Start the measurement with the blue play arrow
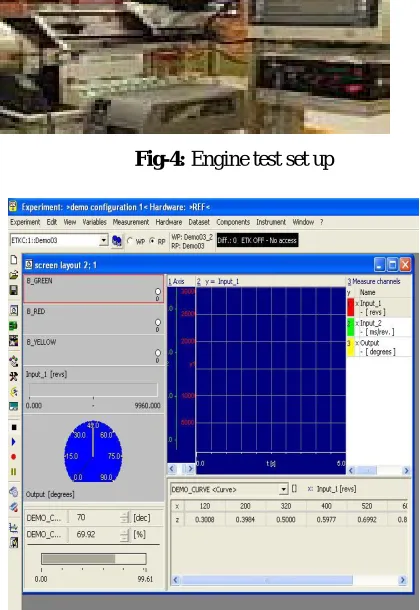Image resolution: width=420 pixels, height=610 pixels. [x=14, y=442]
